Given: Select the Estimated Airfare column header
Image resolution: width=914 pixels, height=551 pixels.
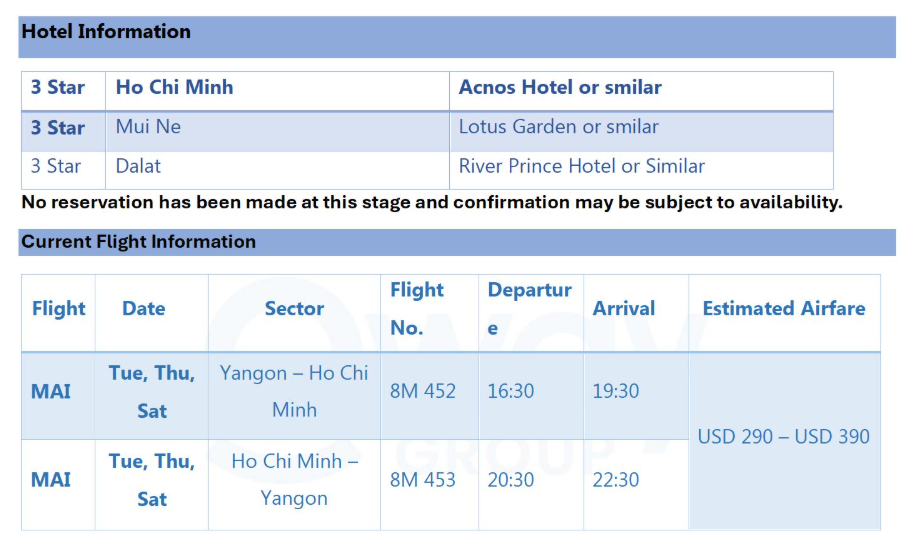Looking at the screenshot, I should click(784, 309).
